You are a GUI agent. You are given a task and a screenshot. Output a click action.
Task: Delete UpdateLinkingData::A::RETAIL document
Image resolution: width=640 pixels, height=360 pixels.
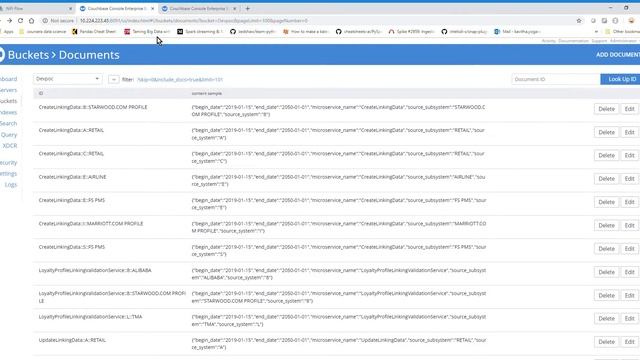pos(606,342)
